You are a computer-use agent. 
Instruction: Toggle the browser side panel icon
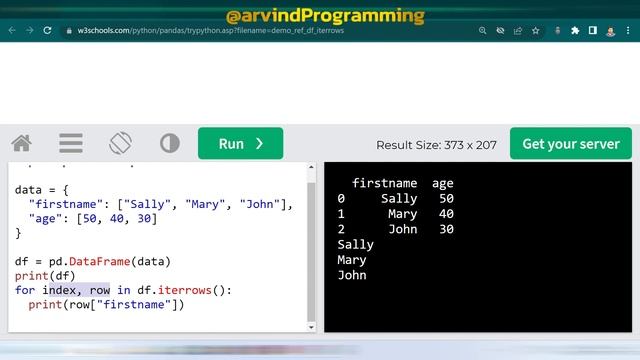click(x=593, y=31)
